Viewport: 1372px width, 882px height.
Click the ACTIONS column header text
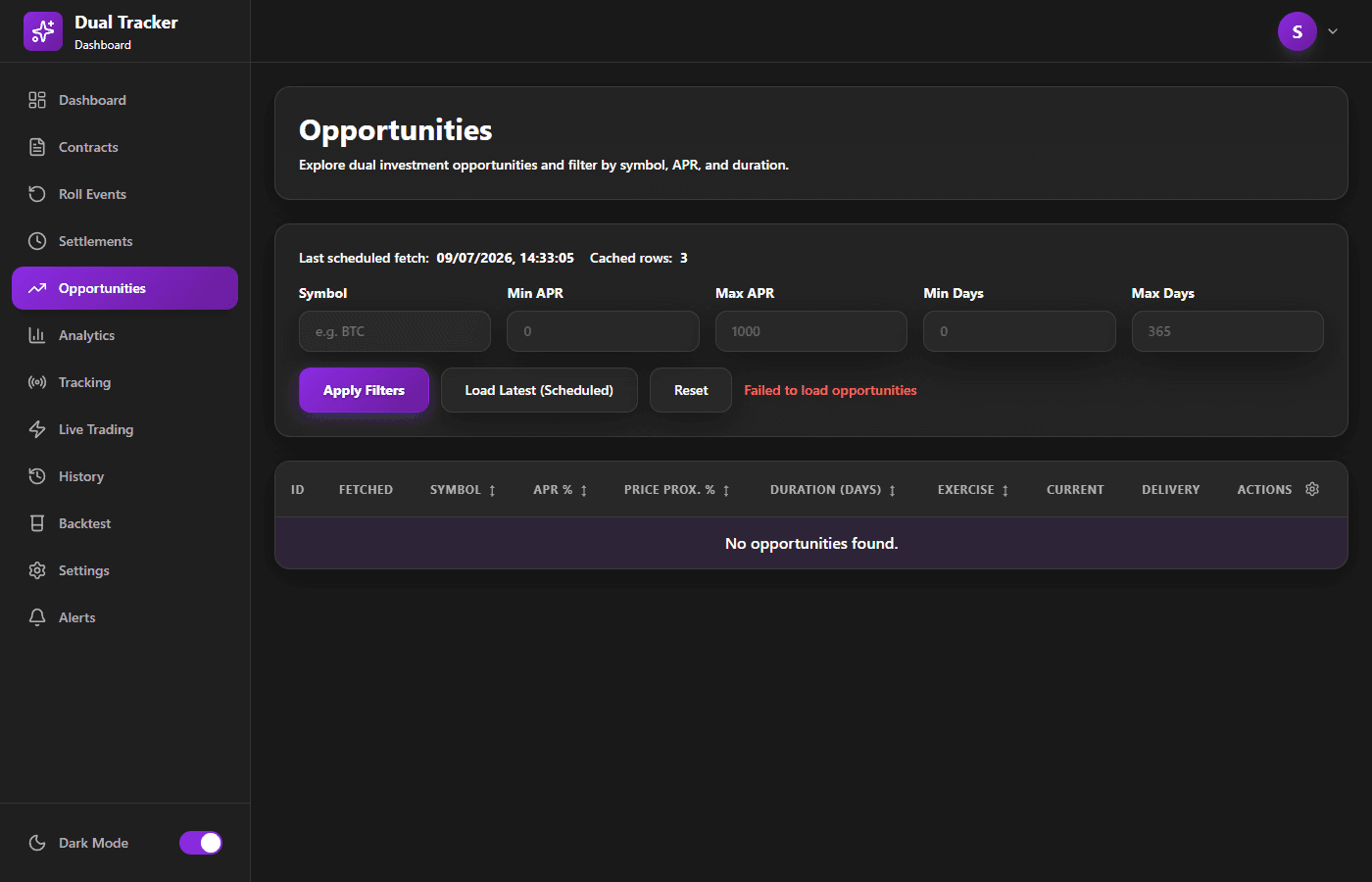pos(1264,489)
